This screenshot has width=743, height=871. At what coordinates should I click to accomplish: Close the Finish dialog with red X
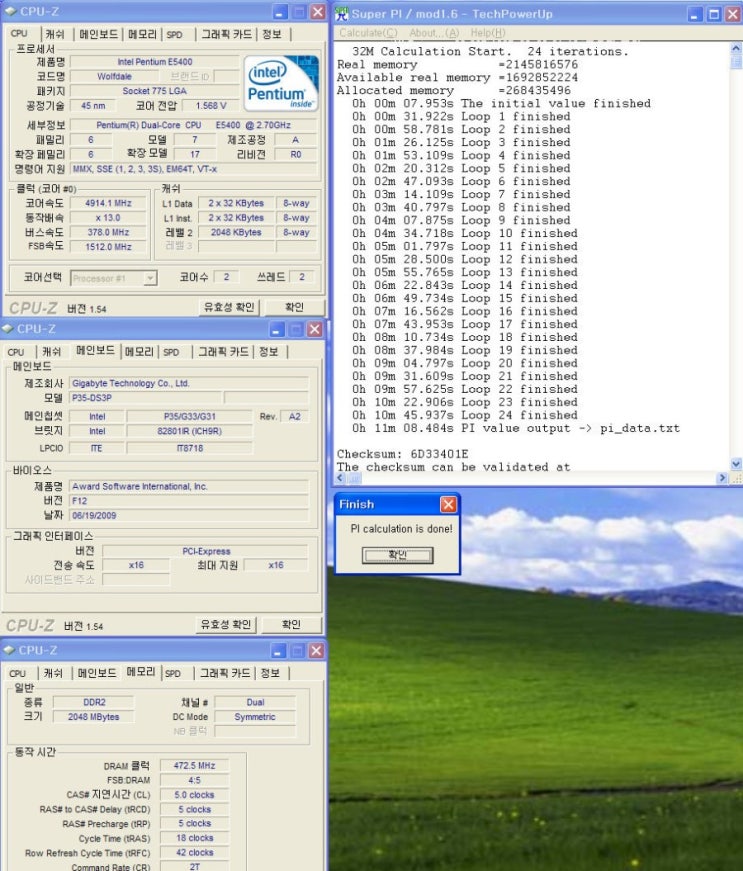(448, 504)
